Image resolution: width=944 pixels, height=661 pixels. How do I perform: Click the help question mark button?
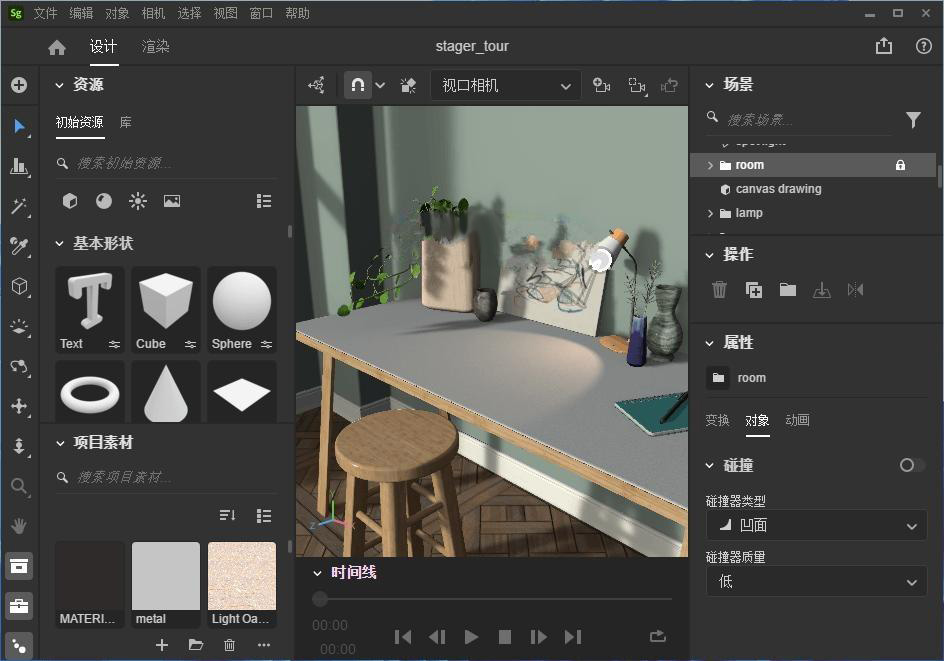click(922, 46)
